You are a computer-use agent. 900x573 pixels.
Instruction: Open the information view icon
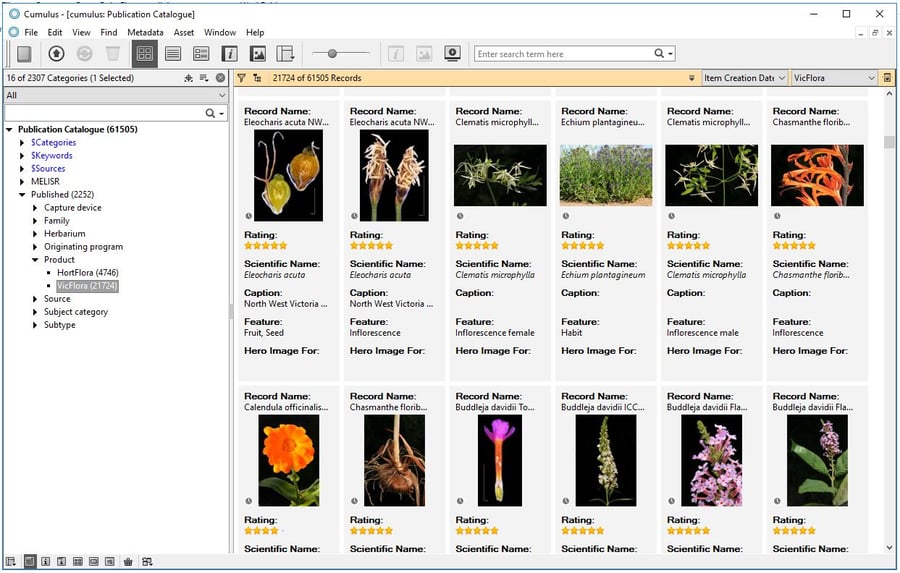230,54
